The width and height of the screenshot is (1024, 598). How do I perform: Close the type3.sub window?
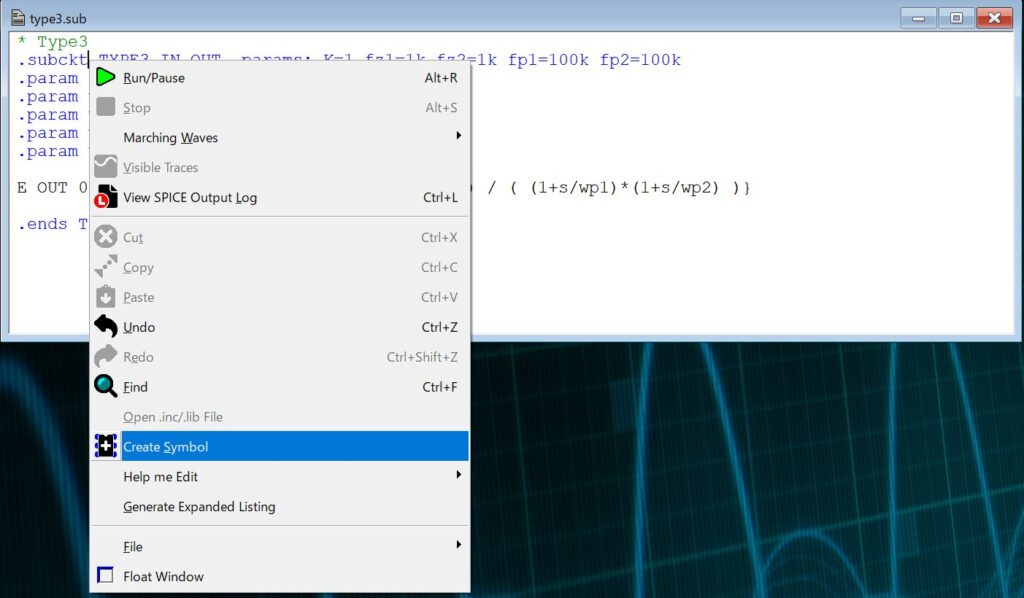click(993, 17)
